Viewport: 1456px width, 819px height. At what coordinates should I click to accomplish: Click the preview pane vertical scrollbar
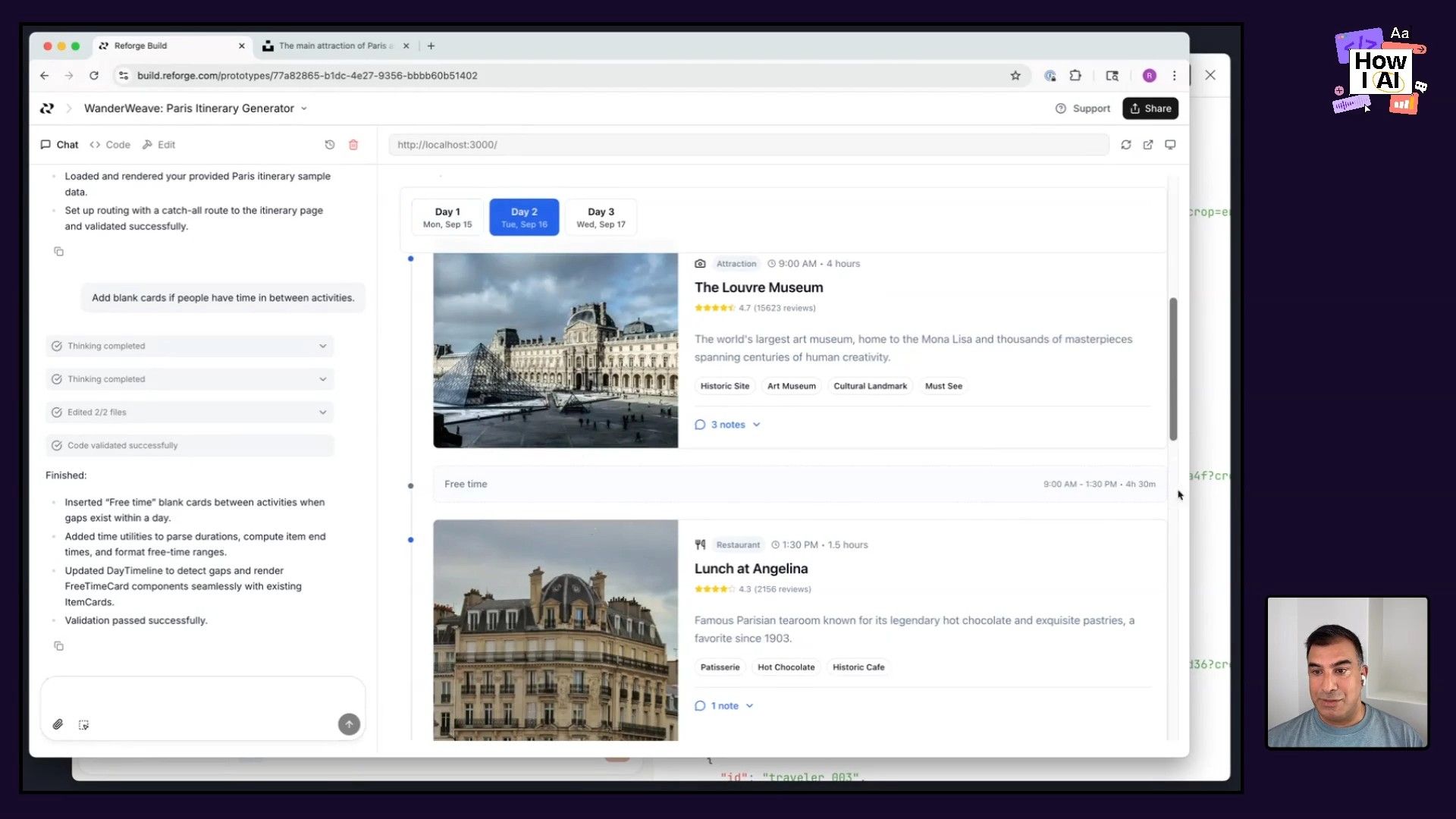pyautogui.click(x=1173, y=369)
